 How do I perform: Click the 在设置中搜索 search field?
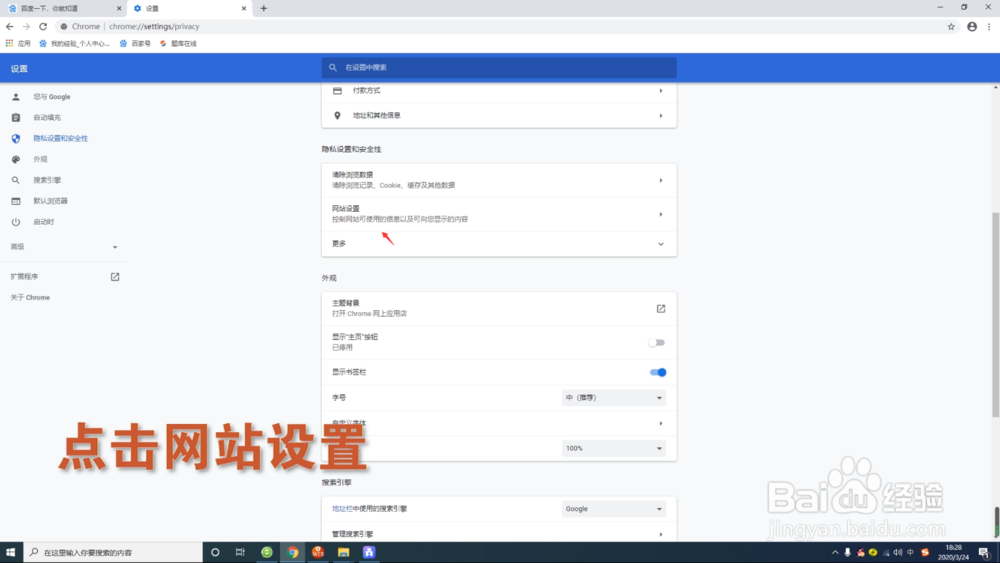(x=499, y=67)
